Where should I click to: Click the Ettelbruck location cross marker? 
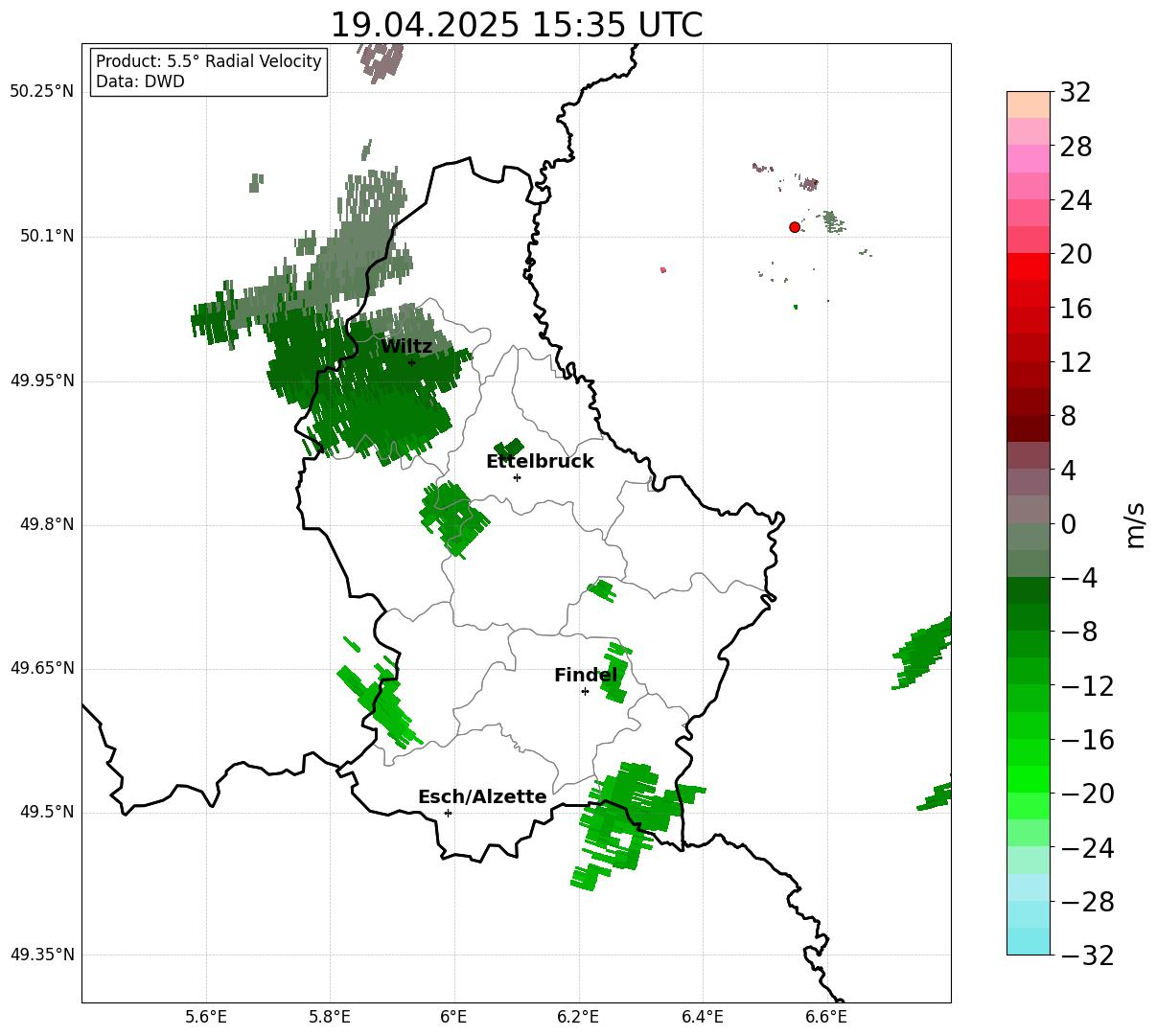(x=517, y=477)
